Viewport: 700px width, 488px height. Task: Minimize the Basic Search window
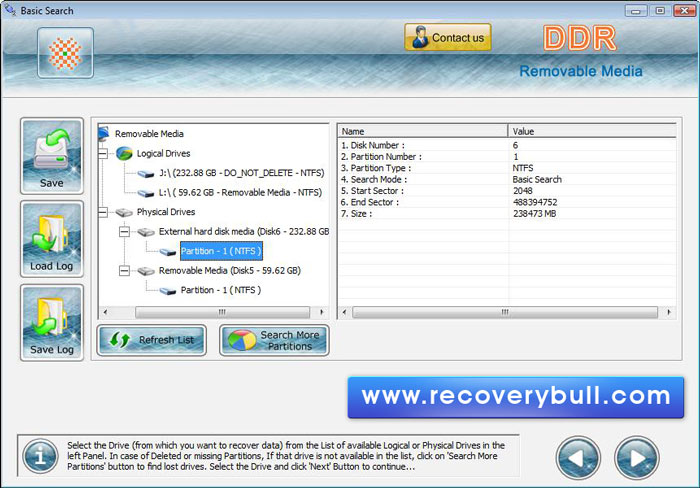(636, 10)
